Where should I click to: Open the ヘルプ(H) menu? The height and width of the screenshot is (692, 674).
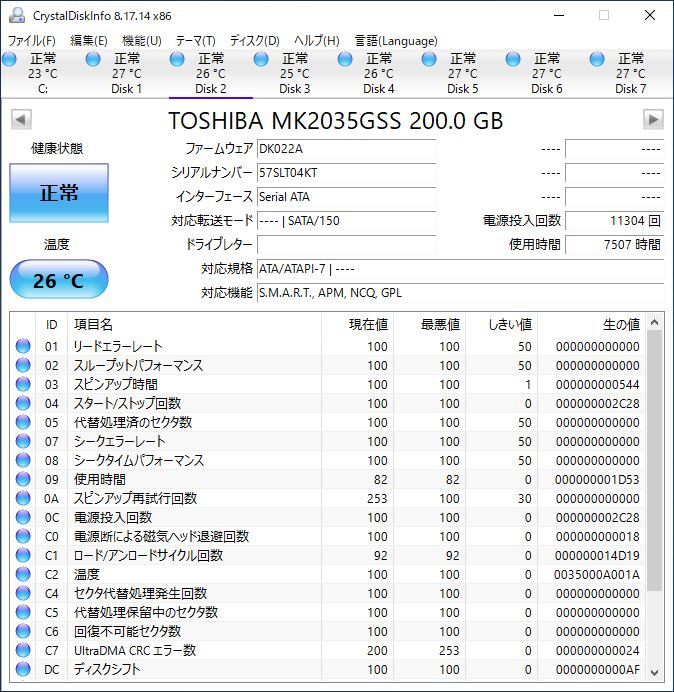click(x=316, y=41)
